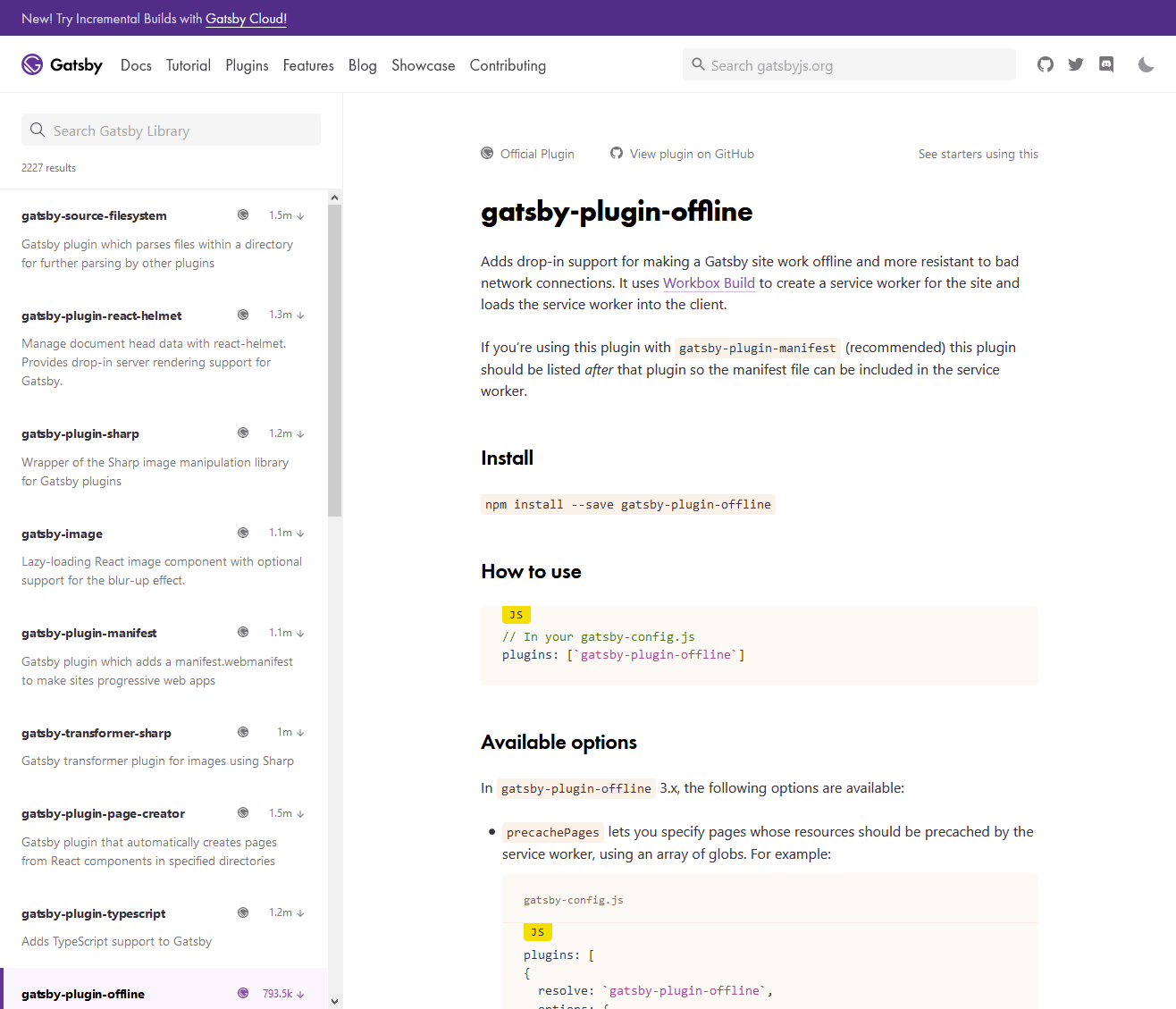Open See starters using this link
The height and width of the screenshot is (1009, 1176).
tap(979, 154)
